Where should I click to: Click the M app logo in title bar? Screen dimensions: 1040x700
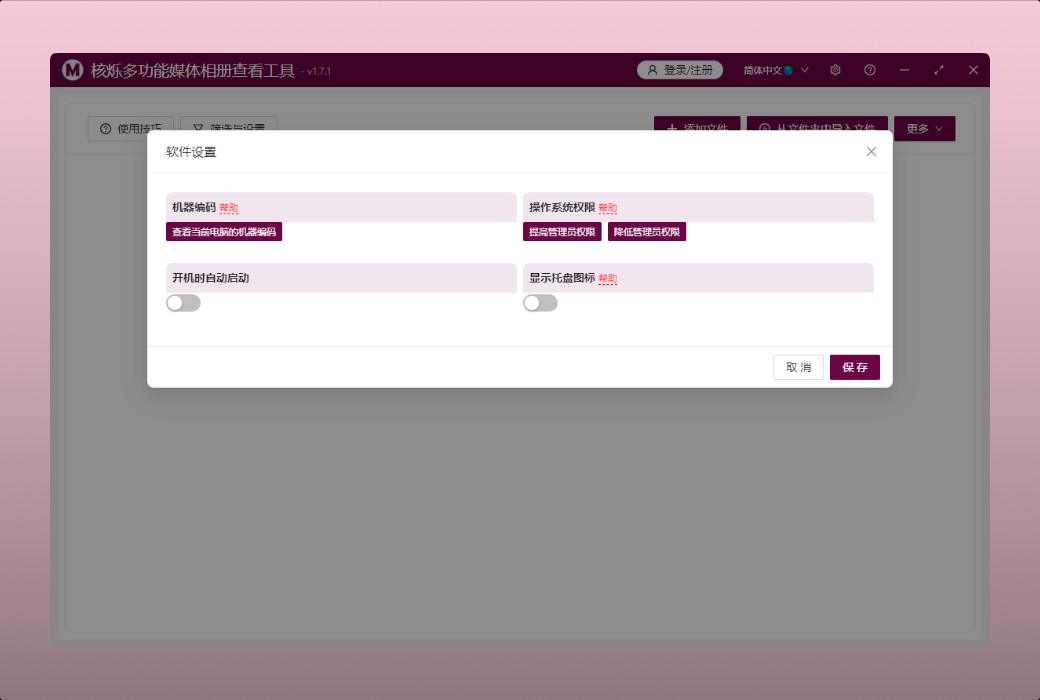(x=72, y=70)
